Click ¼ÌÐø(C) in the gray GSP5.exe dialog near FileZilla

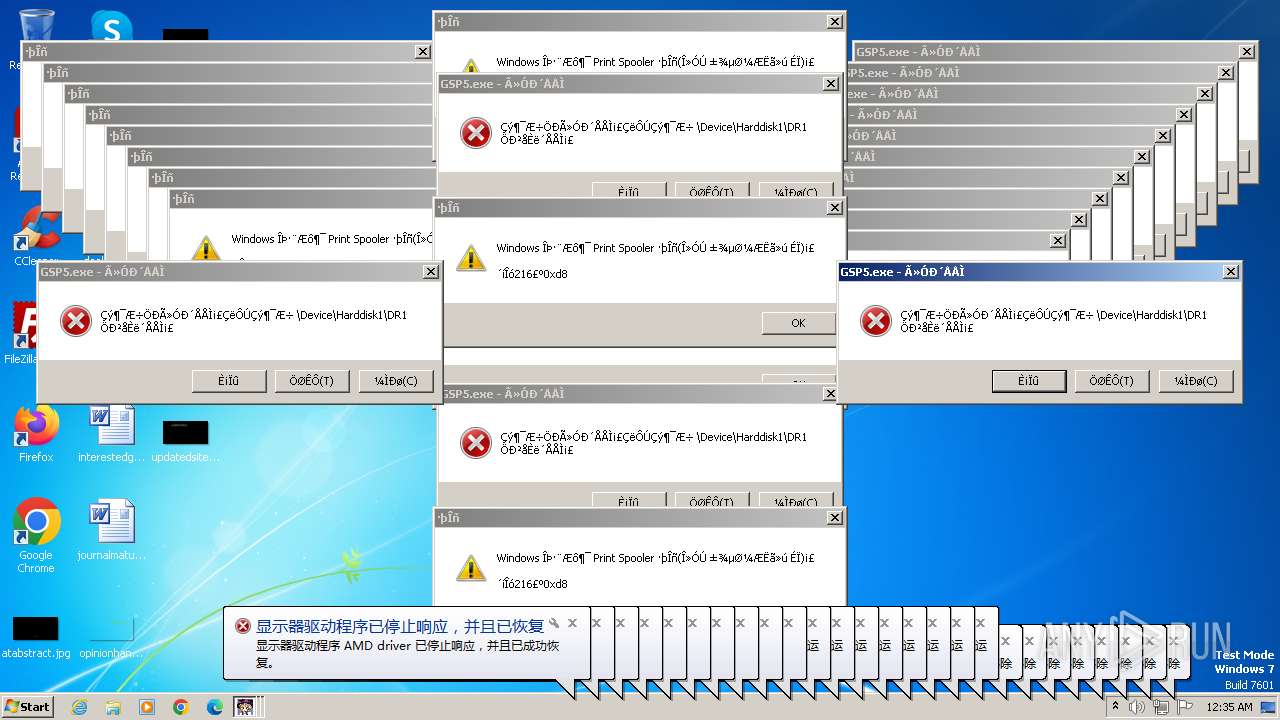pos(396,381)
